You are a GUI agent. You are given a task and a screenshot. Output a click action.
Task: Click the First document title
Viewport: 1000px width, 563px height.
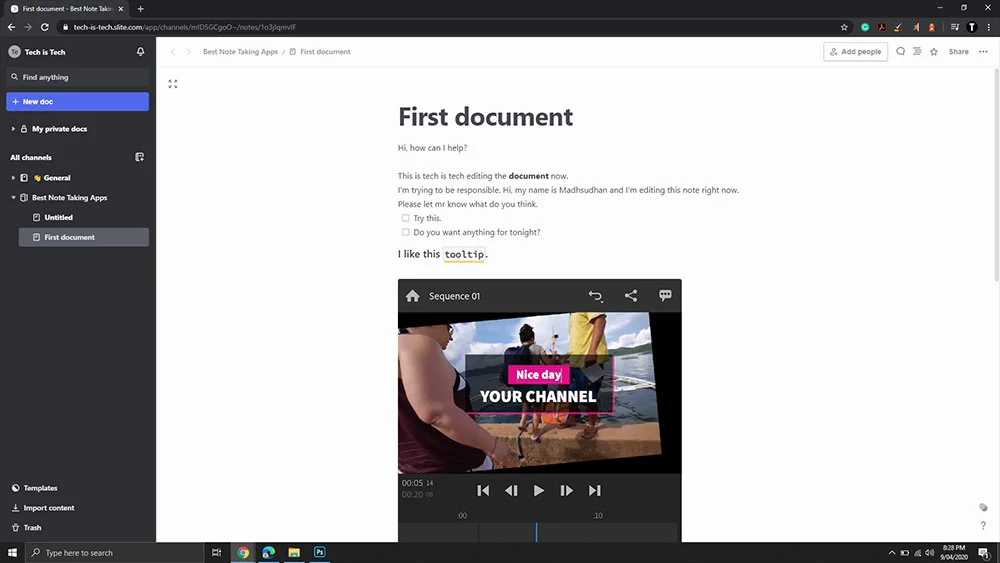pos(485,117)
